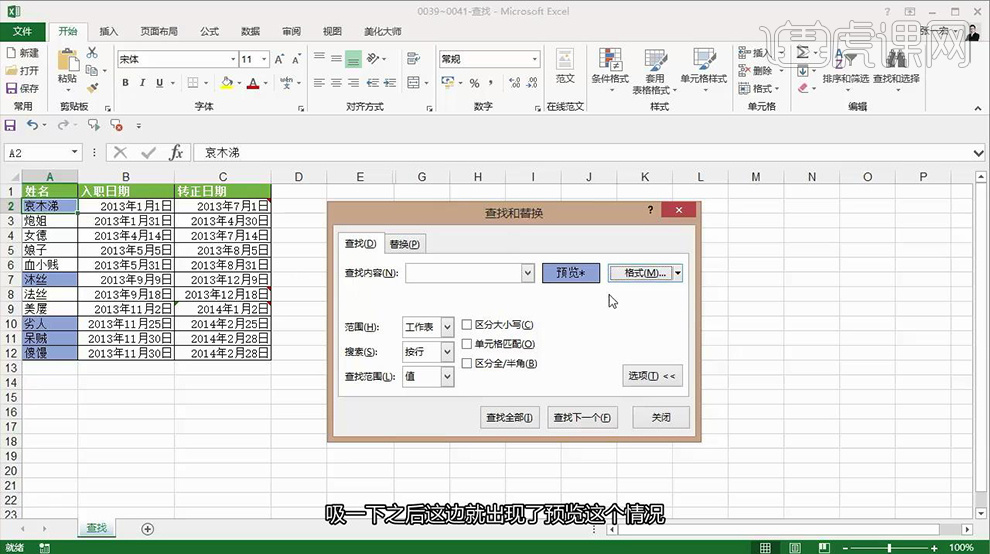
Task: Click the 选项 << button
Action: click(x=652, y=376)
